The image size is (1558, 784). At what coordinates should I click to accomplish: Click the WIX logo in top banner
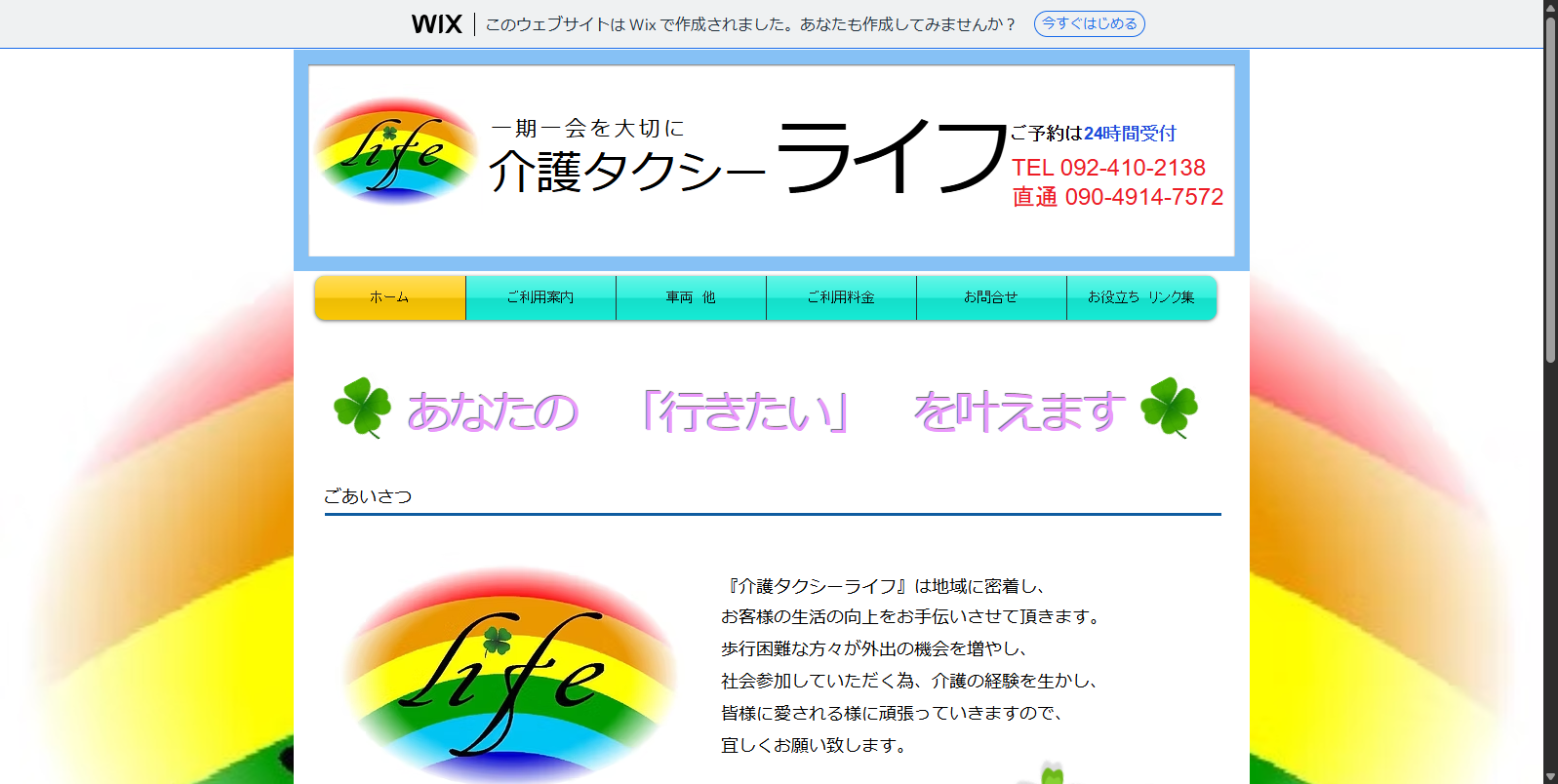[x=436, y=24]
